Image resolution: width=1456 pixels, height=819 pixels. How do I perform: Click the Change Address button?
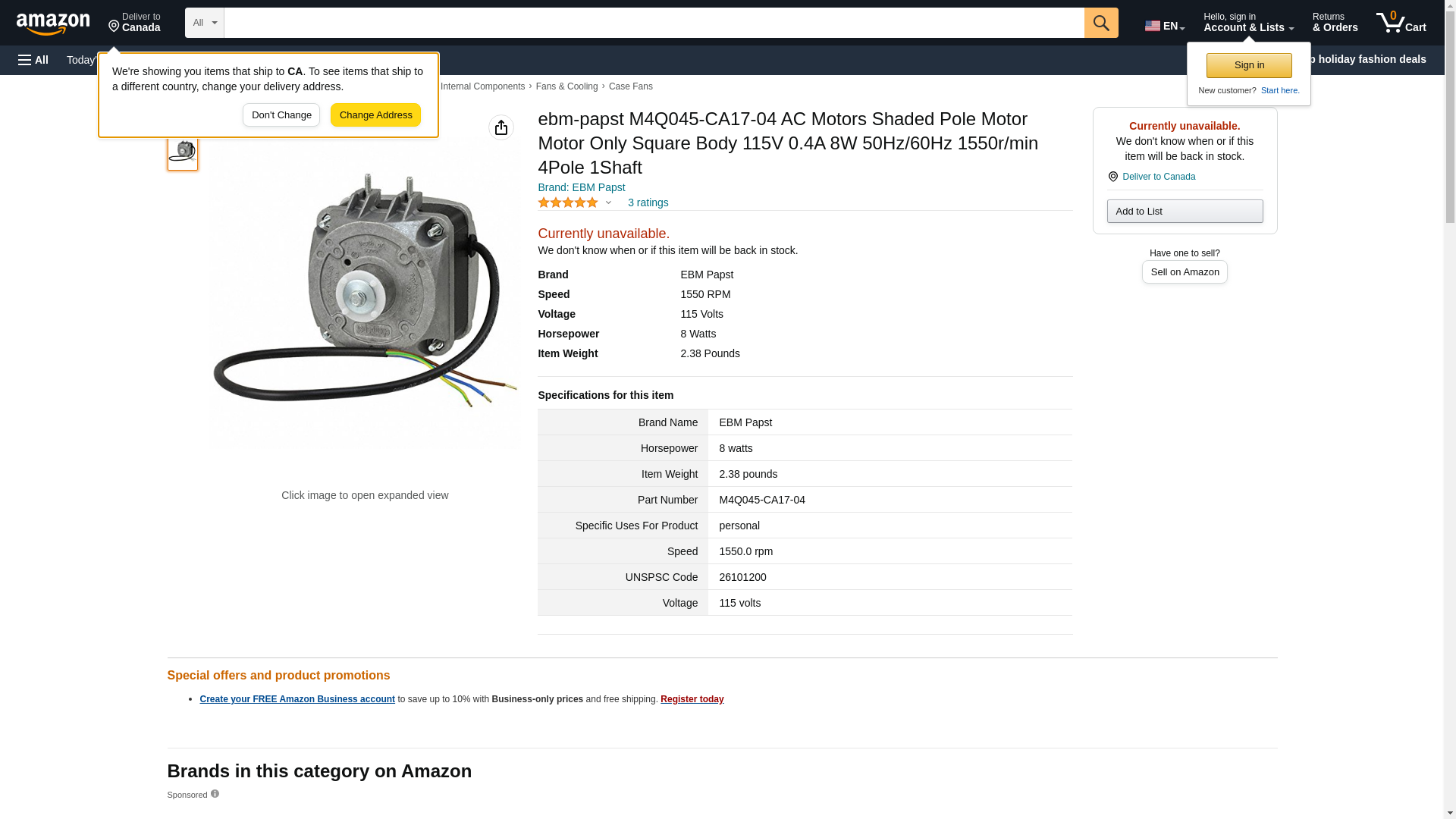(x=375, y=115)
